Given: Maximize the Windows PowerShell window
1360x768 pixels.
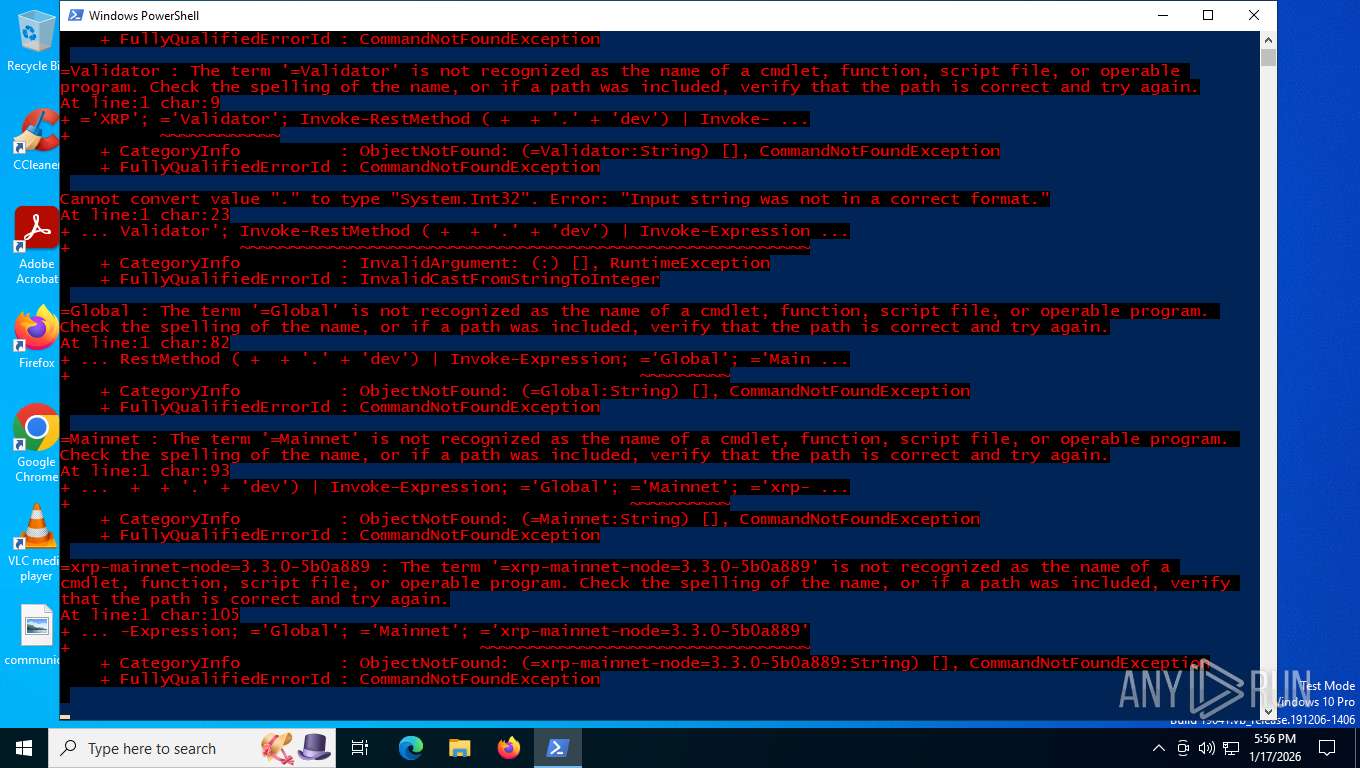Looking at the screenshot, I should click(1208, 15).
